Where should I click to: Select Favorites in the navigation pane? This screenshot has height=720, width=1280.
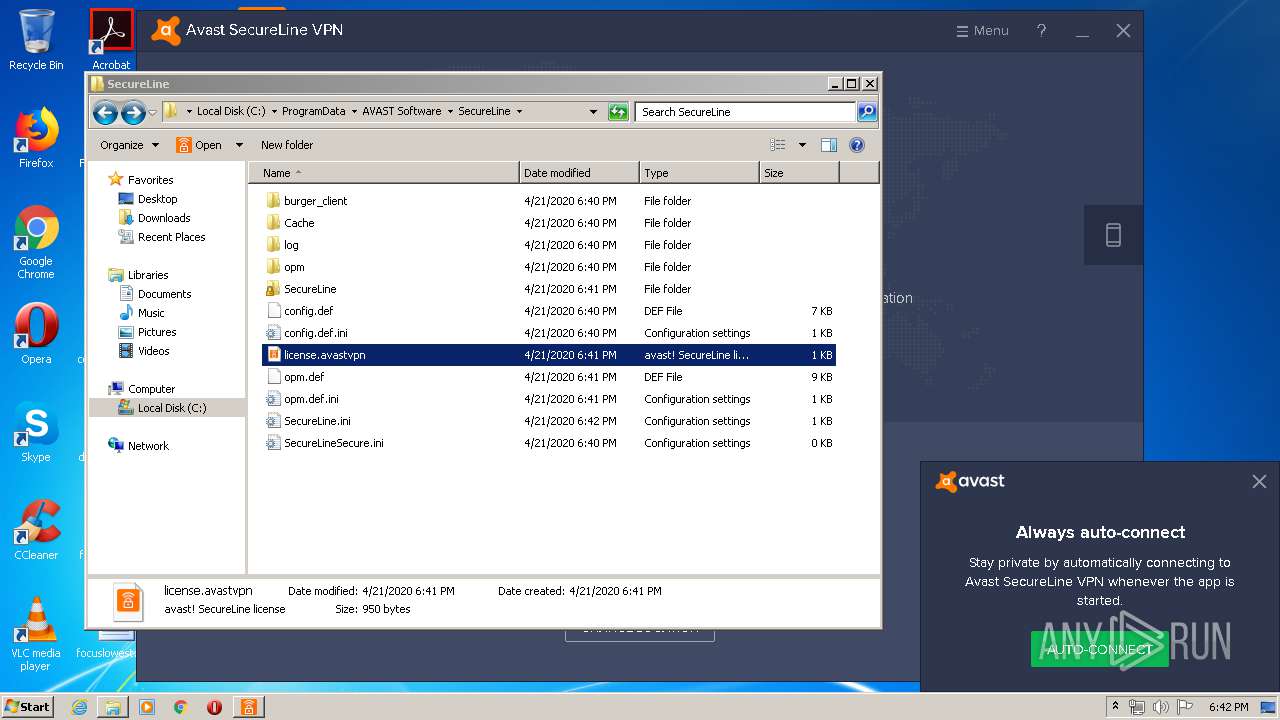pyautogui.click(x=141, y=180)
